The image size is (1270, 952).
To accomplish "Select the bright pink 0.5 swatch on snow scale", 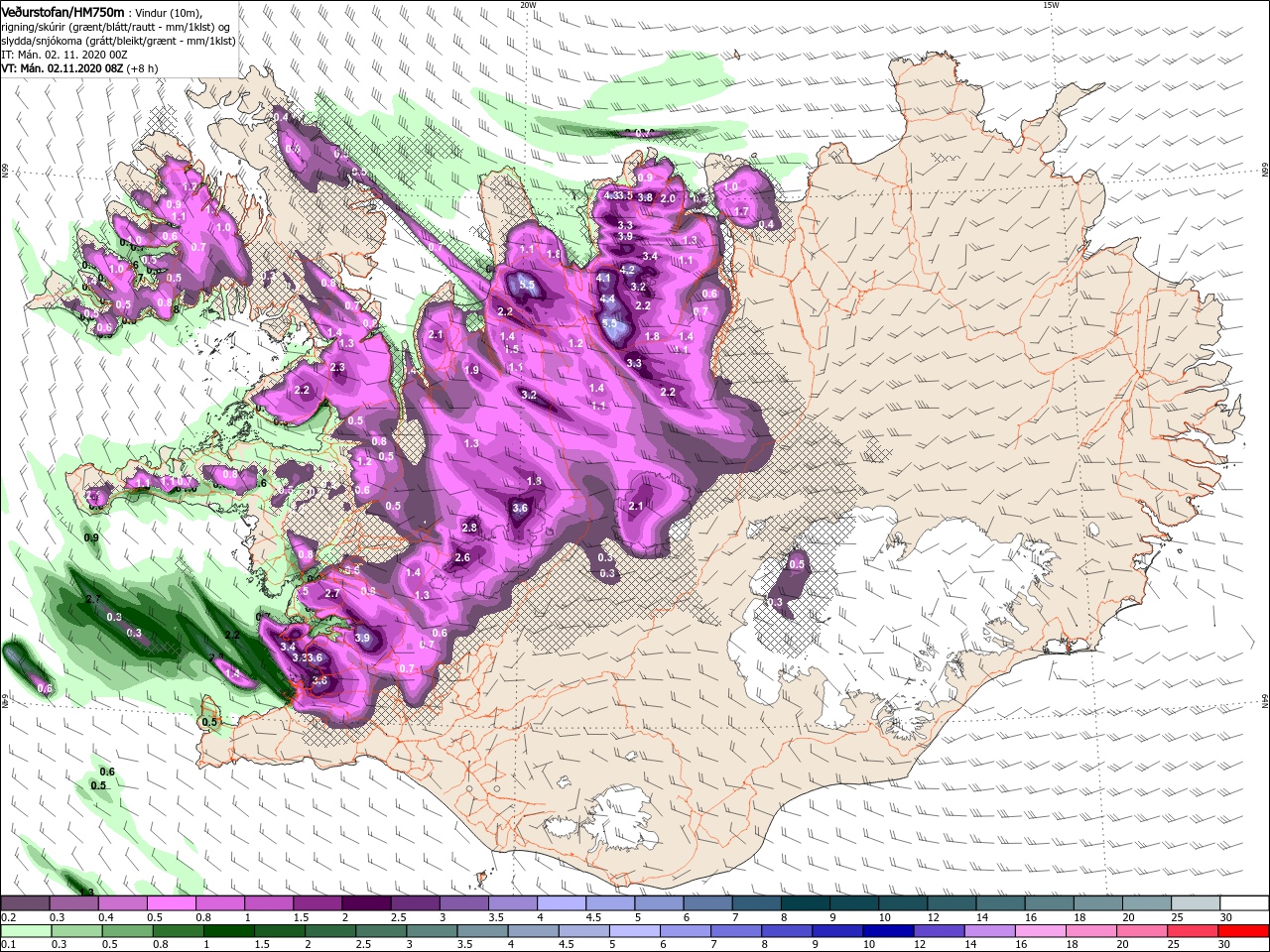I will click(x=171, y=902).
